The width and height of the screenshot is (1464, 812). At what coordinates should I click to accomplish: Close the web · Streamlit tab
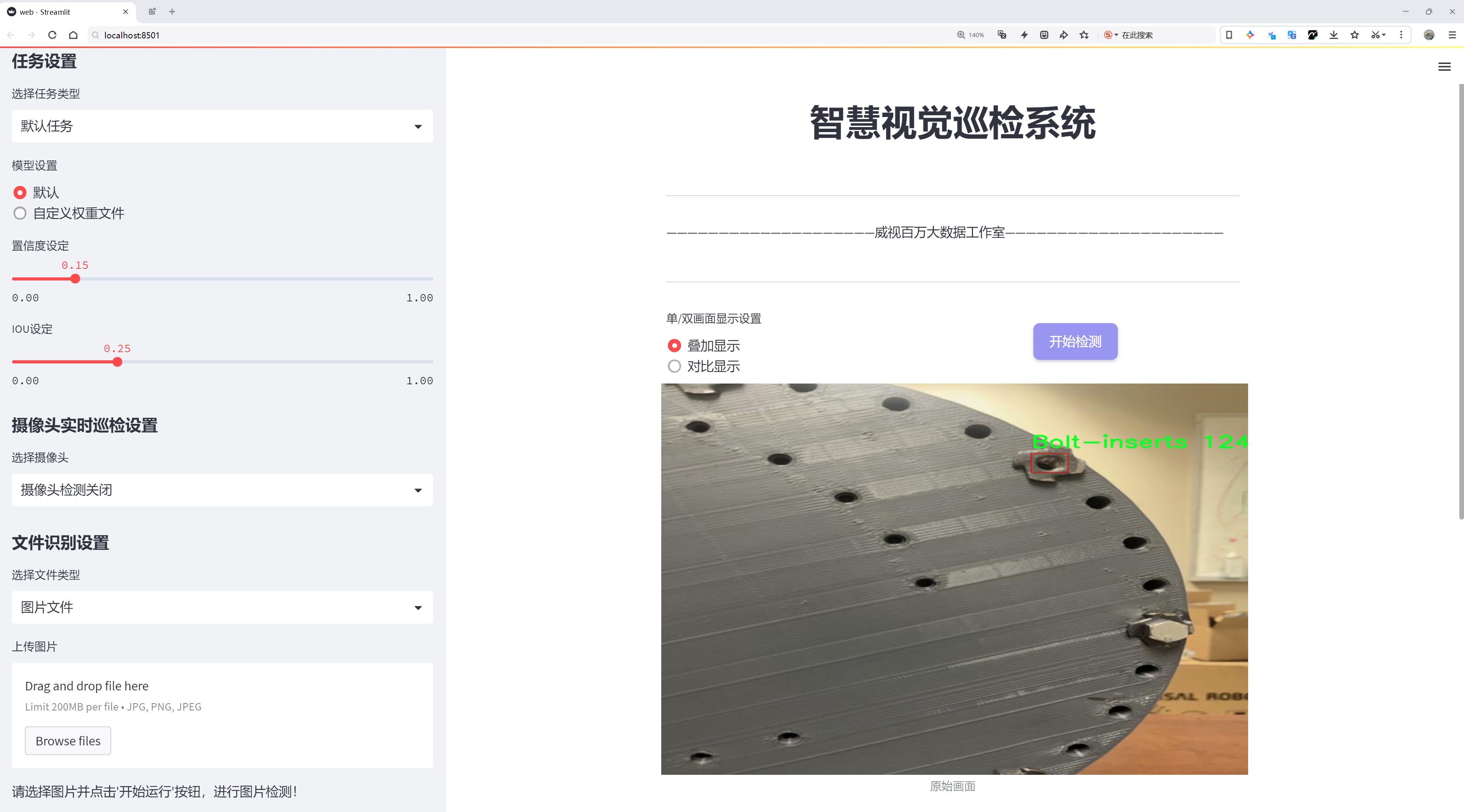[126, 11]
